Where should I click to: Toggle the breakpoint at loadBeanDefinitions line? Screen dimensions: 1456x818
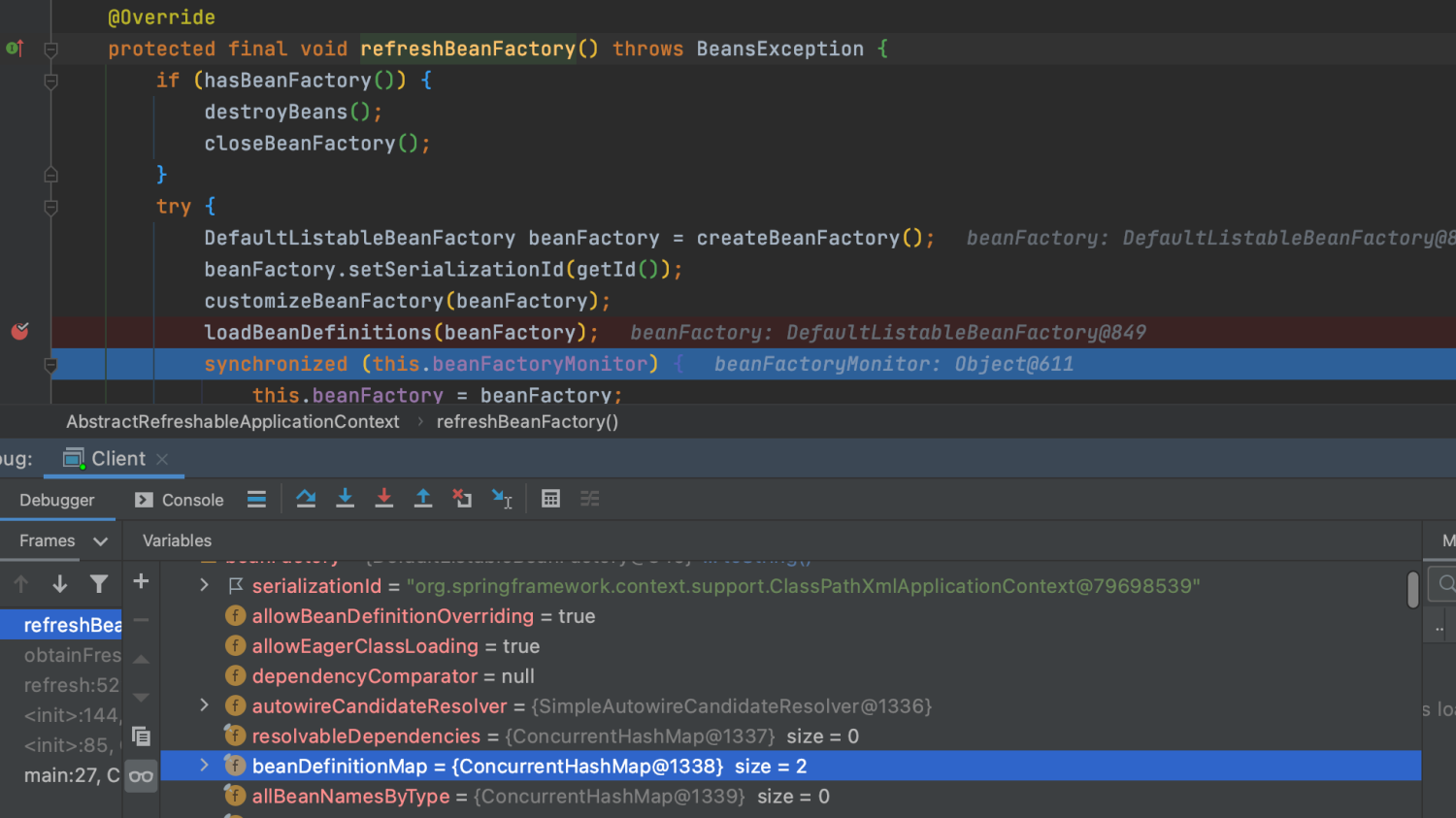click(x=19, y=332)
